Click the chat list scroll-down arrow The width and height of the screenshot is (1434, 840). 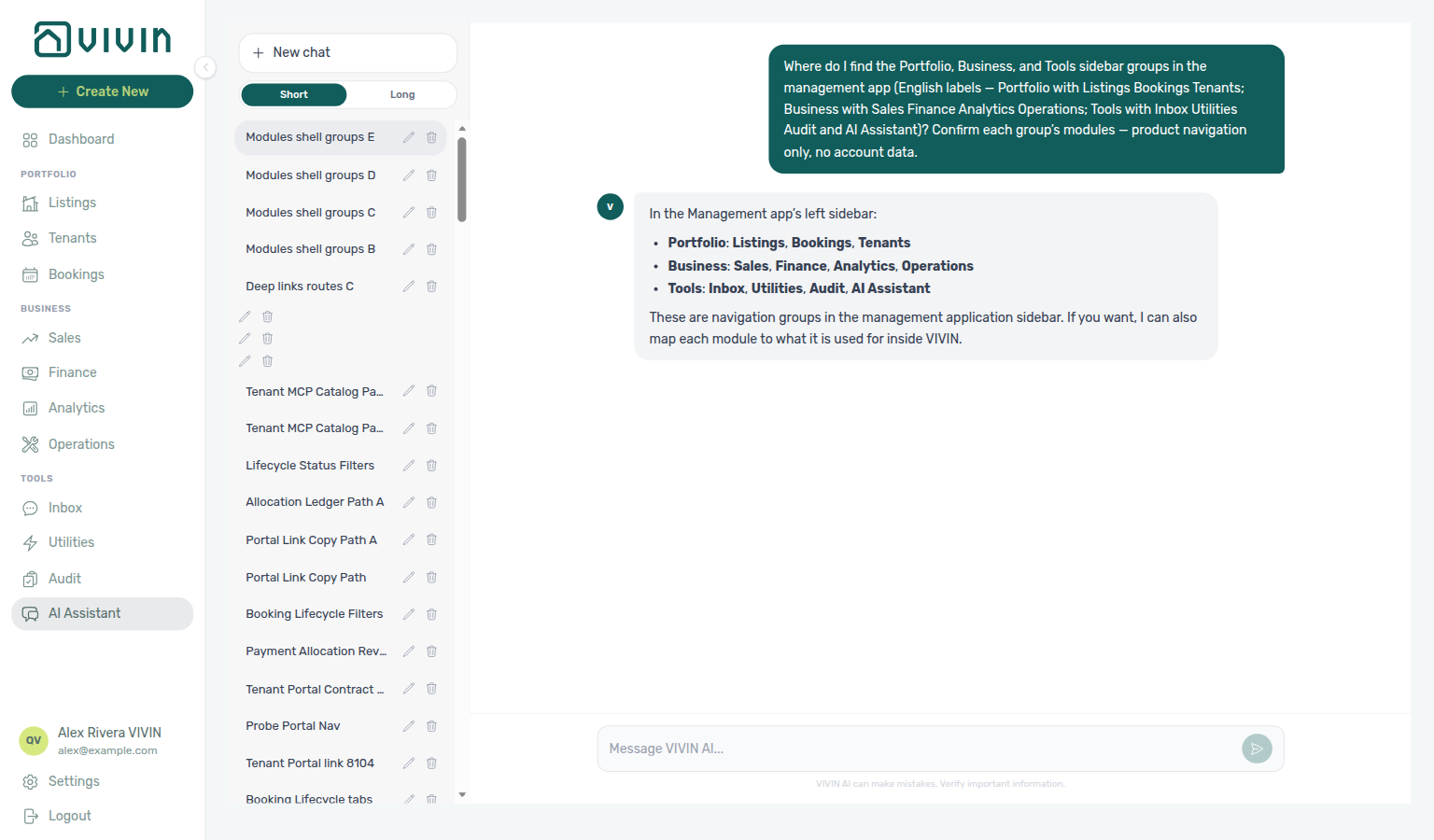462,795
